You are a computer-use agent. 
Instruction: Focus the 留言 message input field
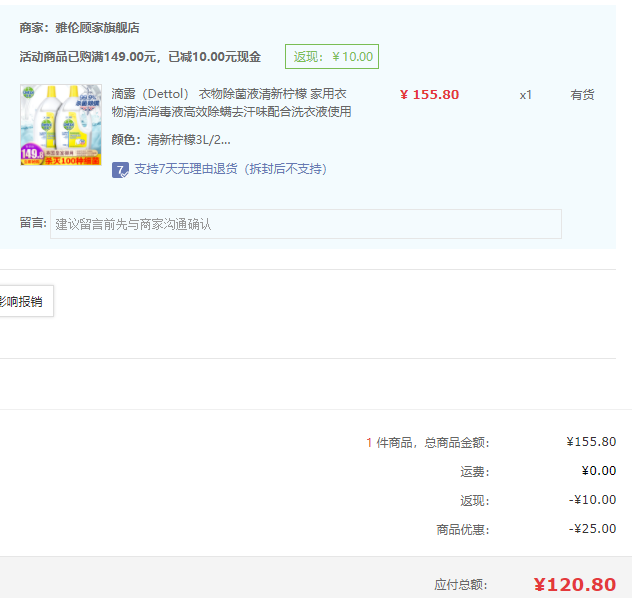(306, 224)
